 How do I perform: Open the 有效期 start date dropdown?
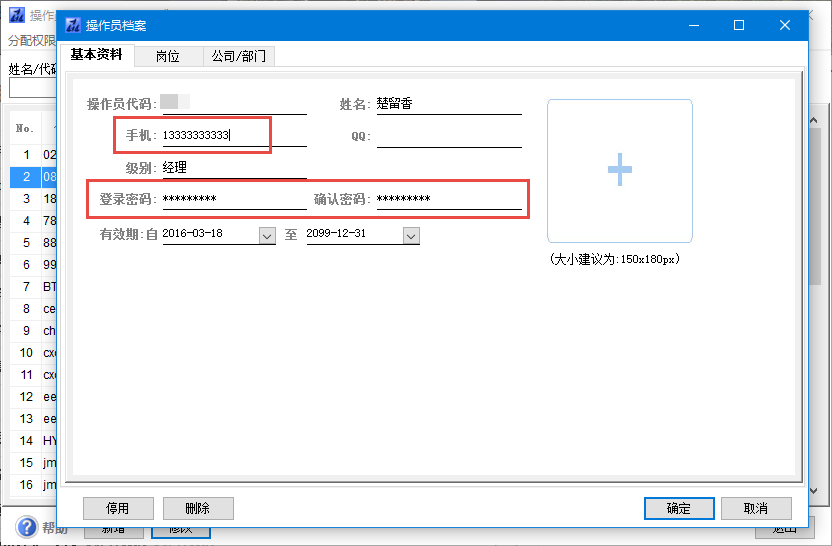pos(267,235)
